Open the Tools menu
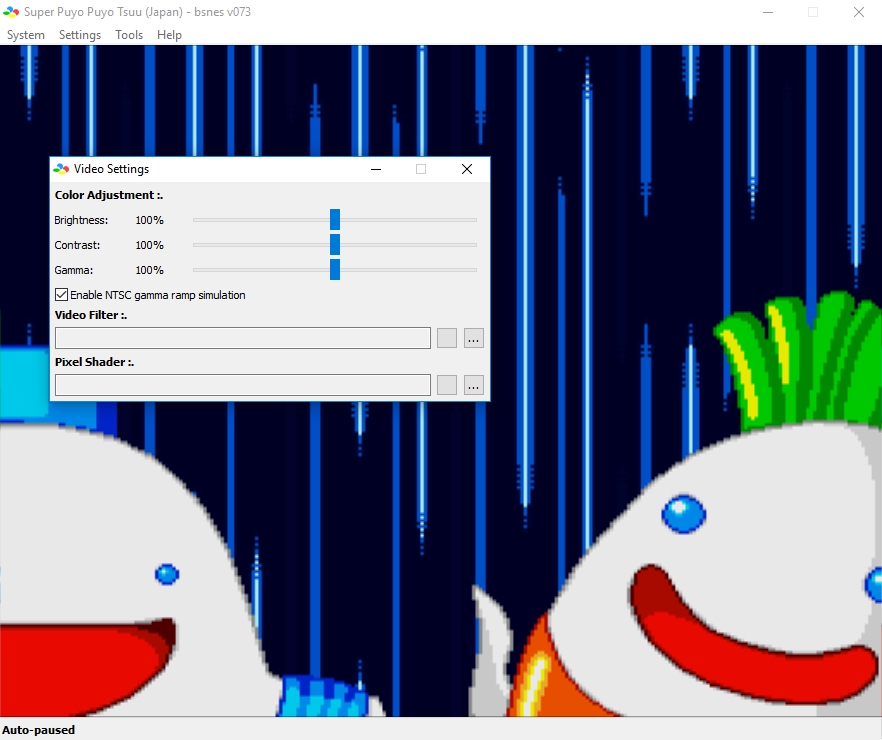The height and width of the screenshot is (740, 882). (129, 35)
